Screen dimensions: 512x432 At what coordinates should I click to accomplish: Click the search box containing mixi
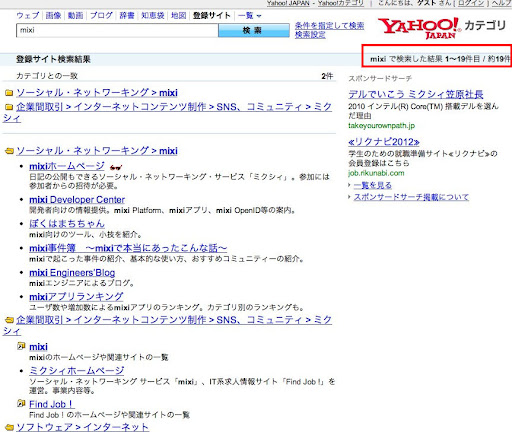click(x=117, y=30)
